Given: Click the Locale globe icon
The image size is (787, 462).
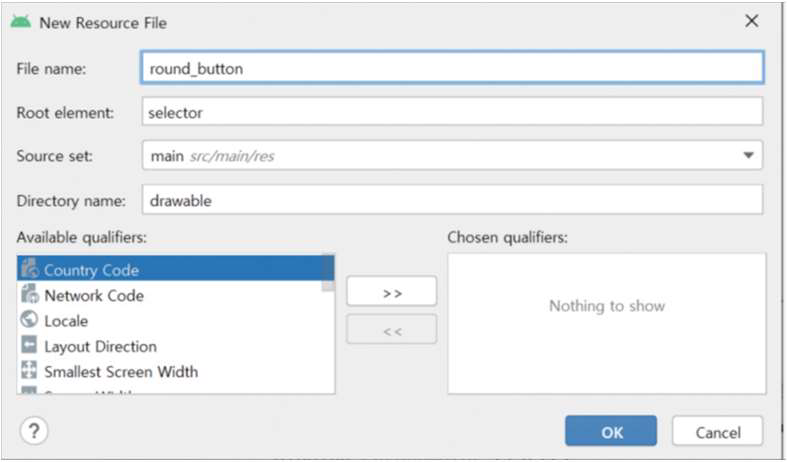Looking at the screenshot, I should [29, 319].
